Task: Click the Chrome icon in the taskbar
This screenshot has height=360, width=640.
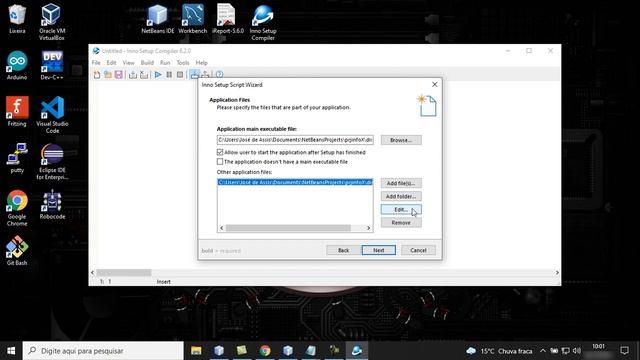Action: pos(265,351)
